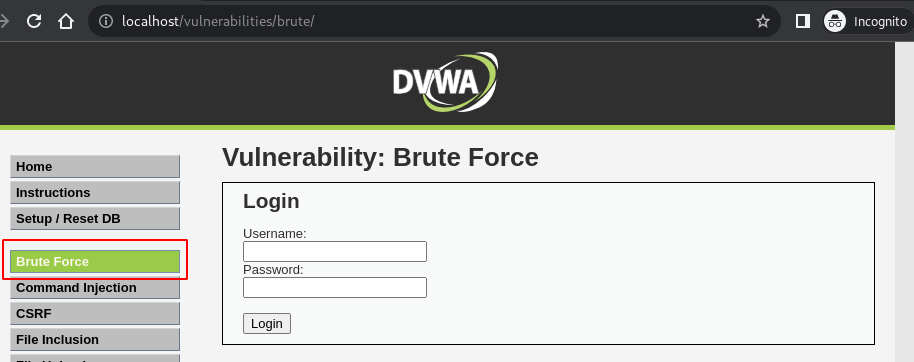Bookmark this page with the star icon

coord(762,22)
